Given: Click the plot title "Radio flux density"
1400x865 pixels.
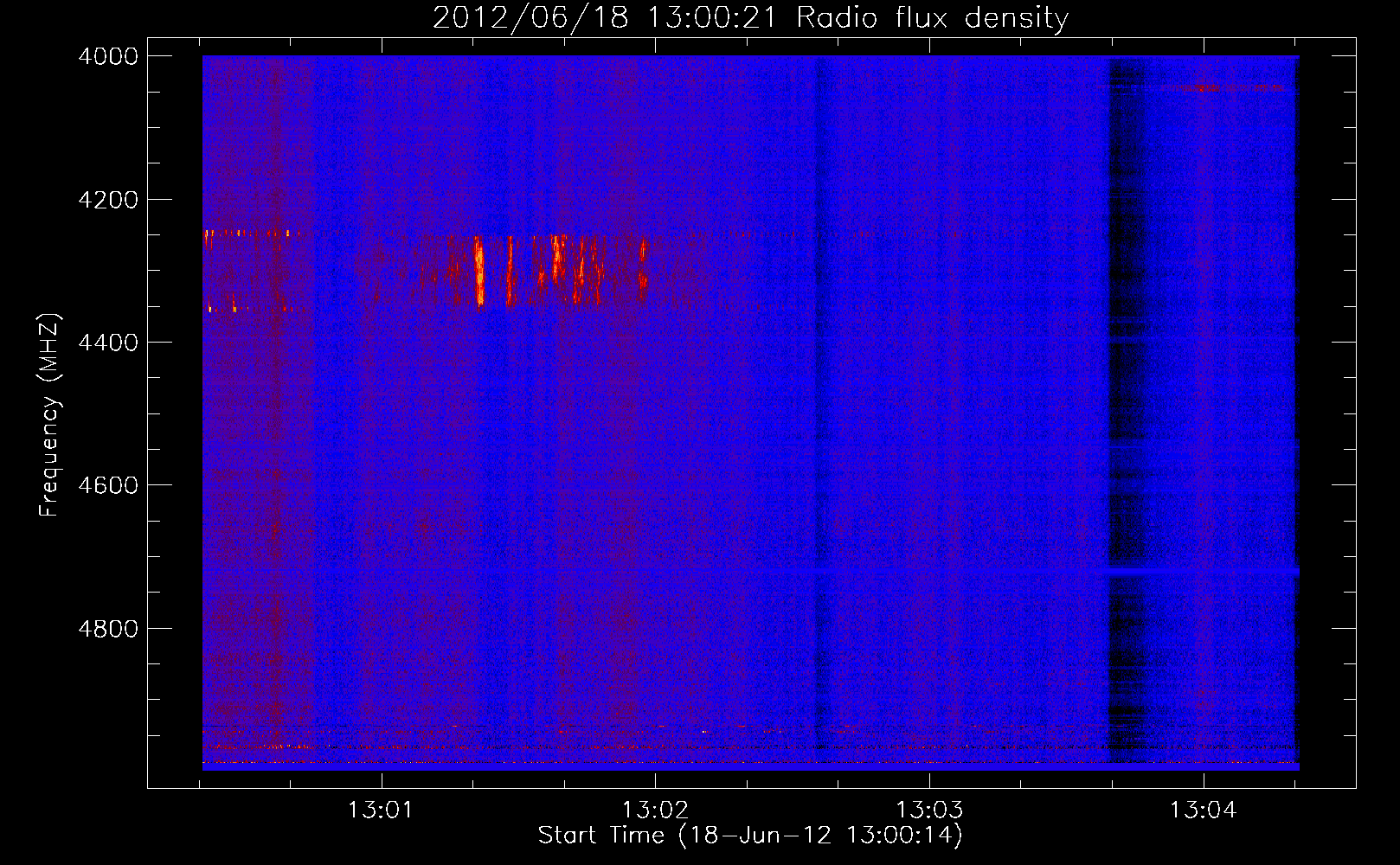Looking at the screenshot, I should pyautogui.click(x=933, y=17).
